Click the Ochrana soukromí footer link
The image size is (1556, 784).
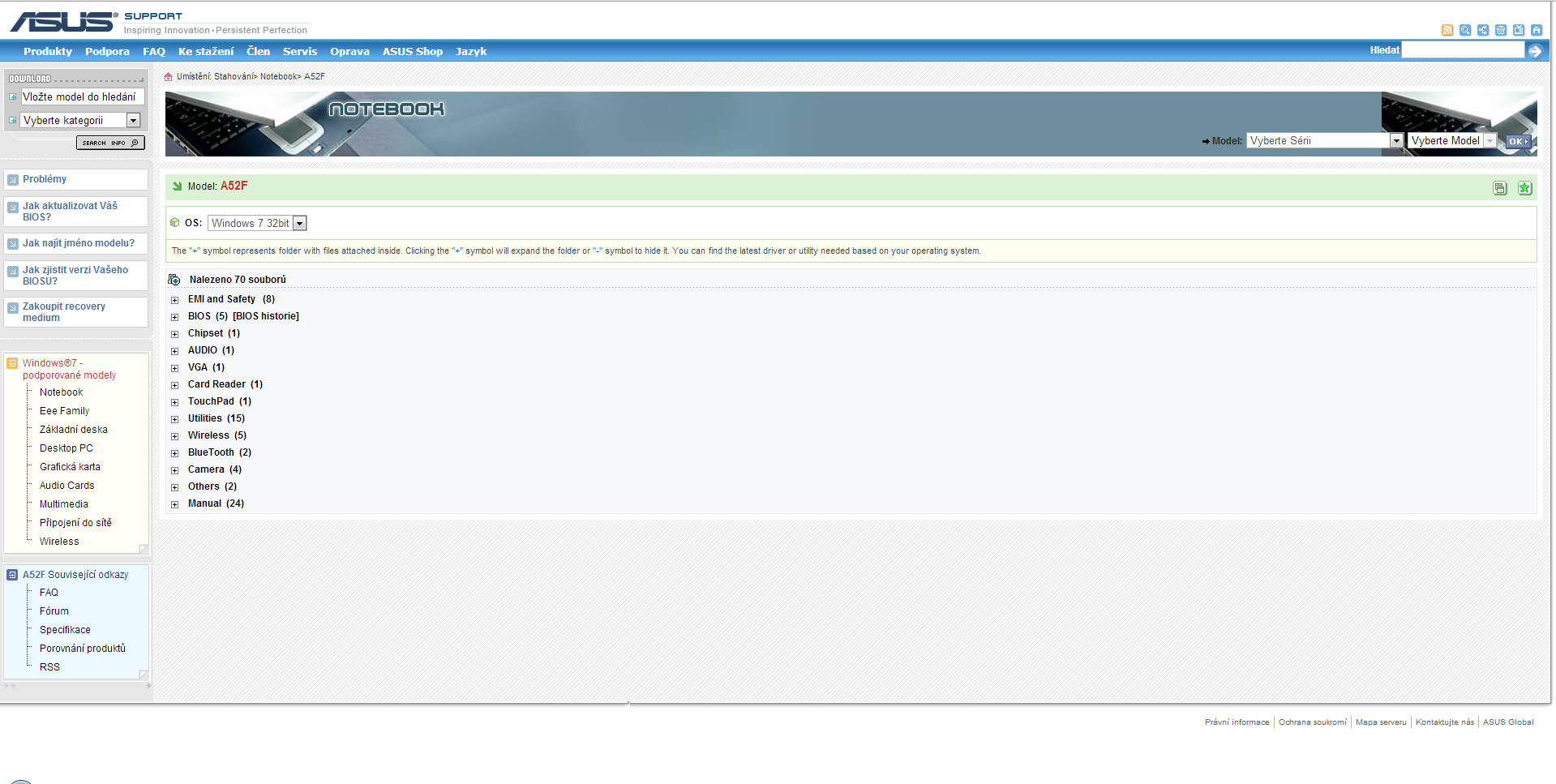click(x=1313, y=722)
